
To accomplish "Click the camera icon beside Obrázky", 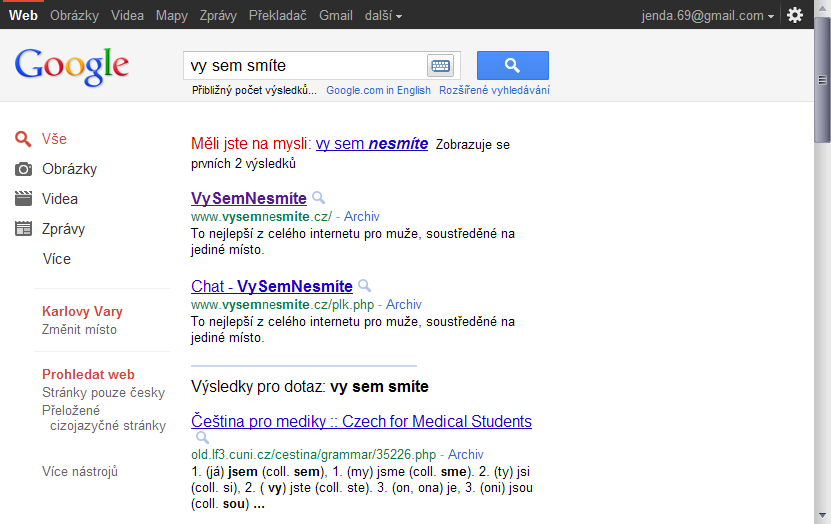I will click(23, 169).
